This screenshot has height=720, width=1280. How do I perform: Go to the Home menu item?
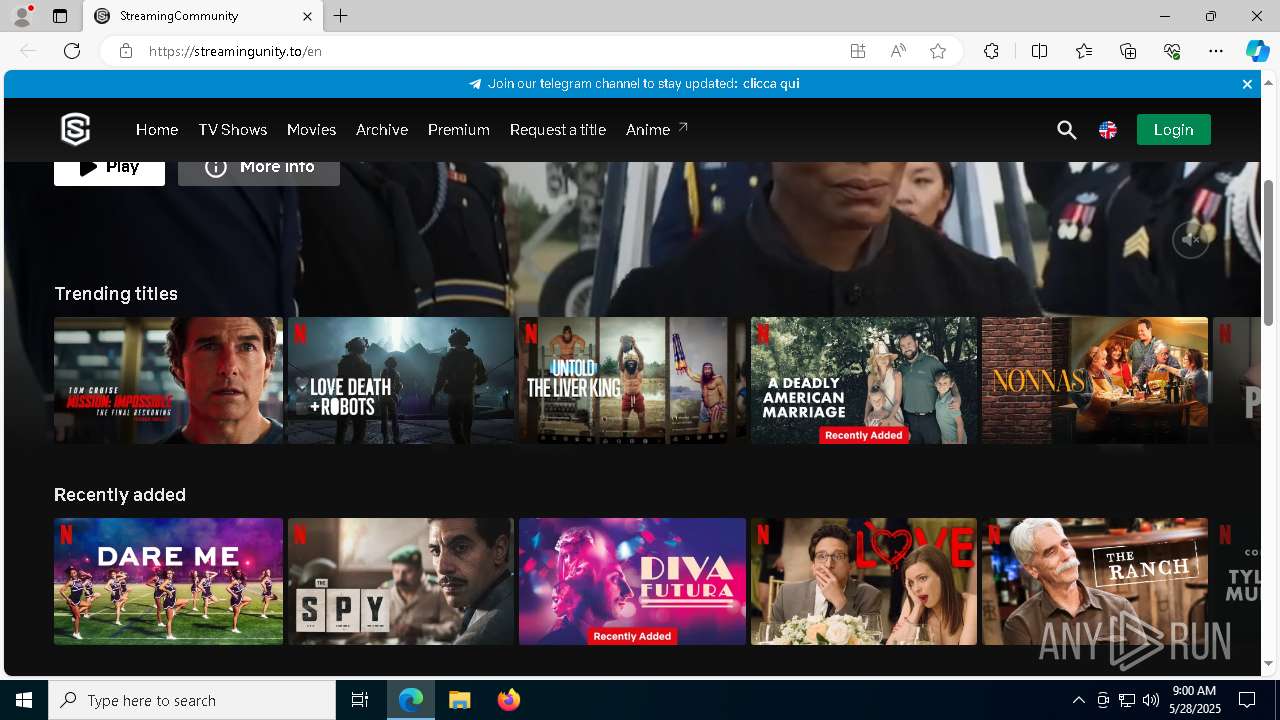[x=157, y=130]
